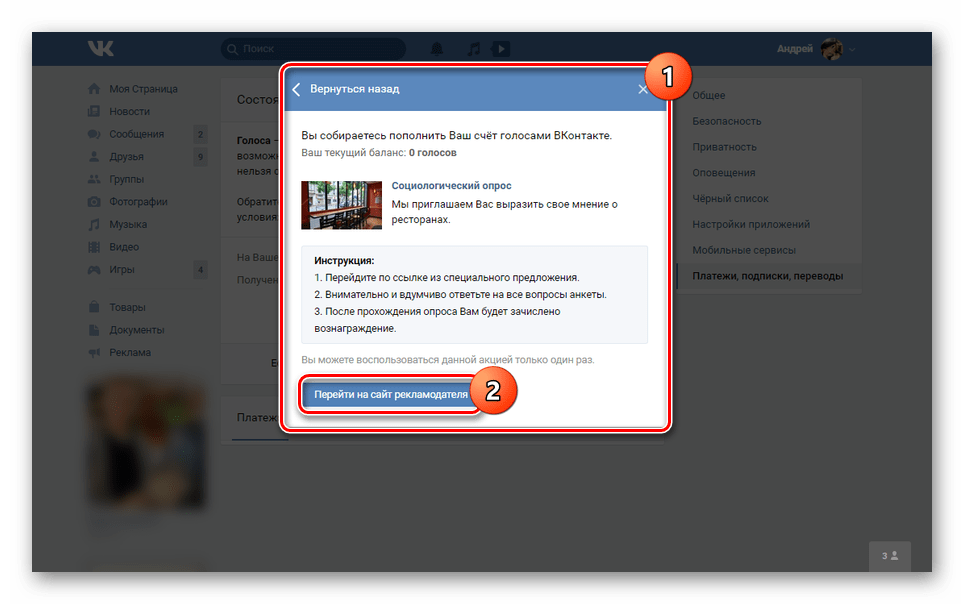Image resolution: width=964 pixels, height=604 pixels.
Task: Open Сообщения from sidebar
Action: click(136, 134)
